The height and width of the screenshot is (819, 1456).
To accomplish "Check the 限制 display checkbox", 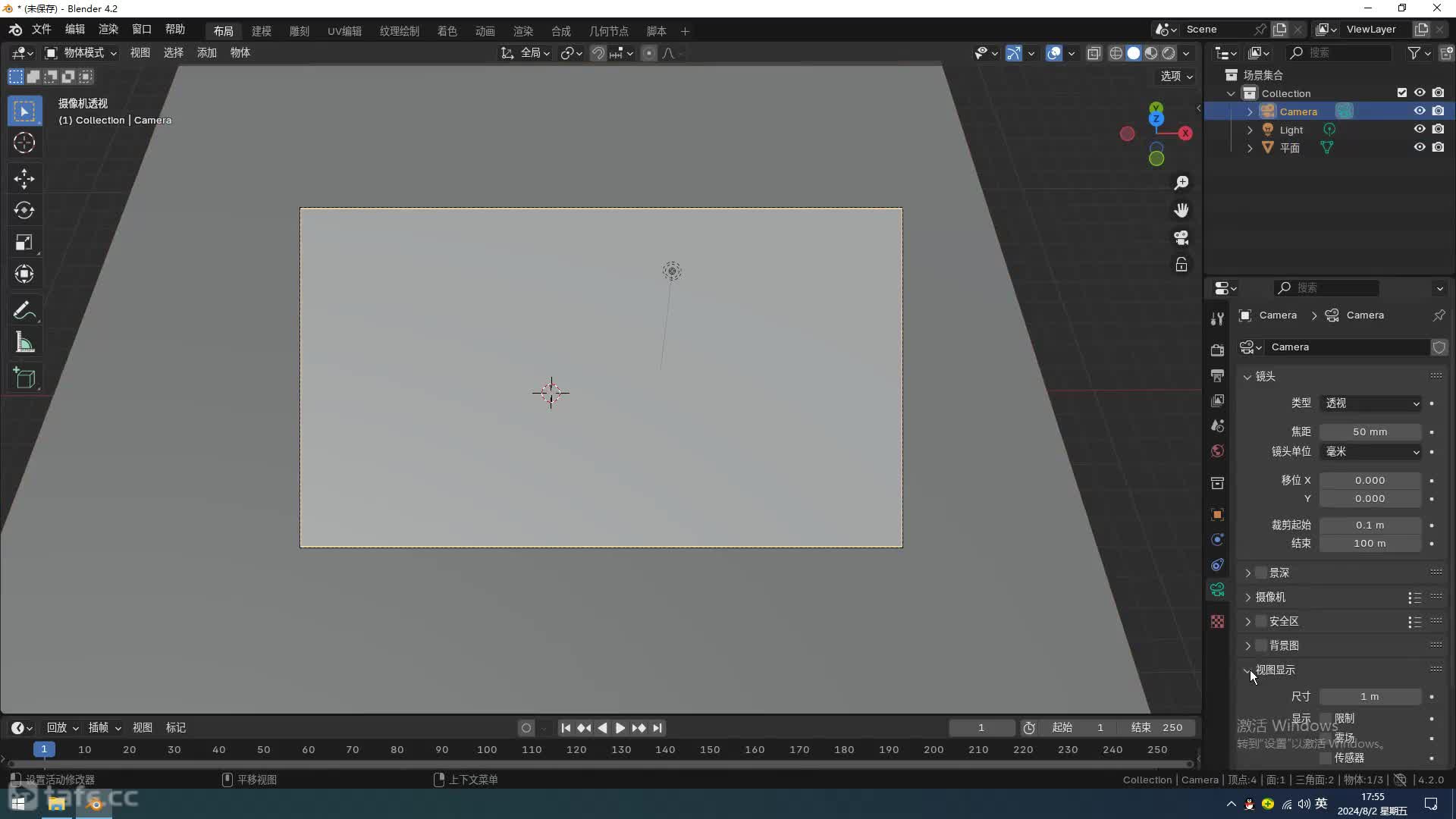I will (1326, 718).
